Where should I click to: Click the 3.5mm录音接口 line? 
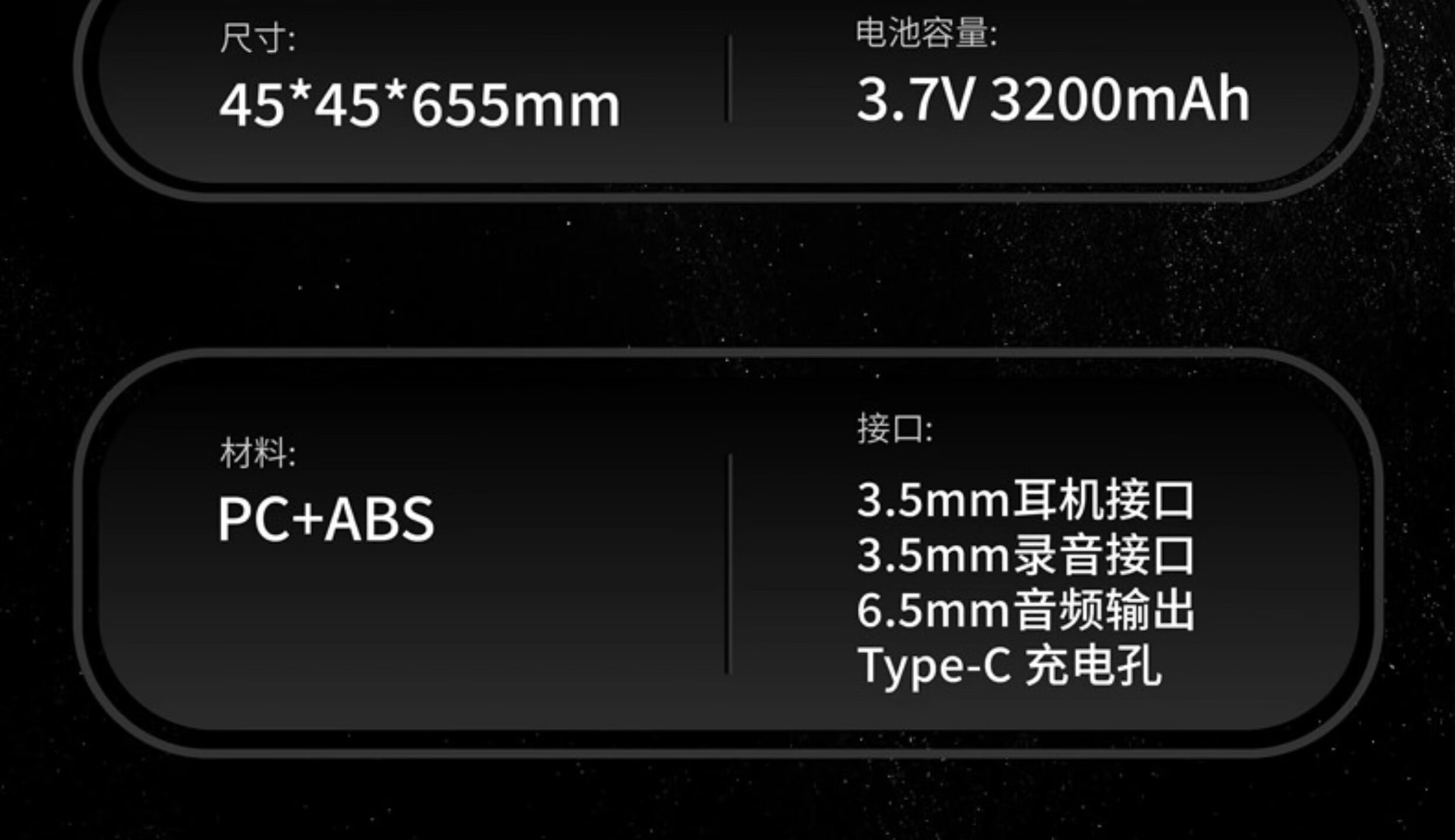tap(1025, 555)
